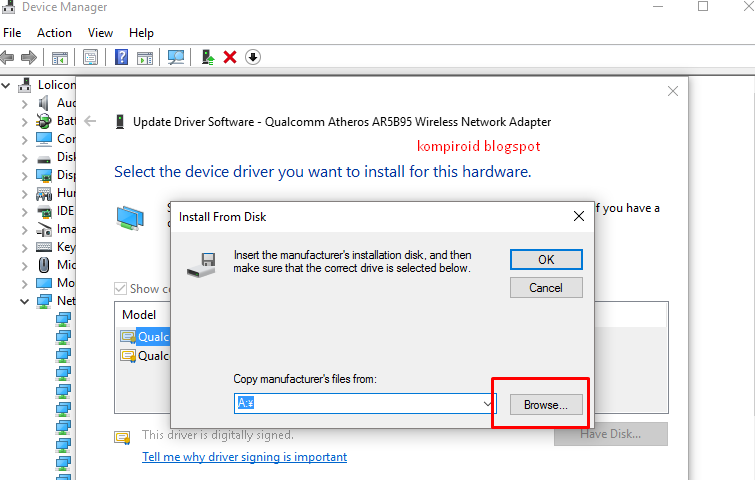Expand the Imaging devices chevron
The height and width of the screenshot is (480, 755).
pyautogui.click(x=25, y=230)
